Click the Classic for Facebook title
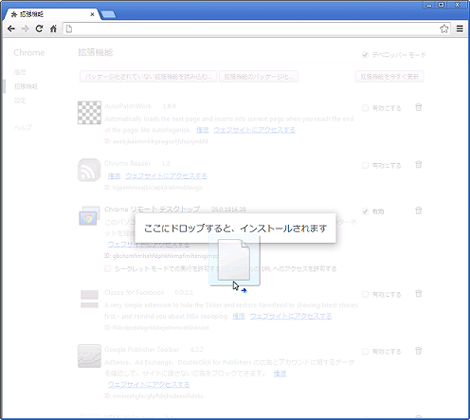 pyautogui.click(x=134, y=292)
